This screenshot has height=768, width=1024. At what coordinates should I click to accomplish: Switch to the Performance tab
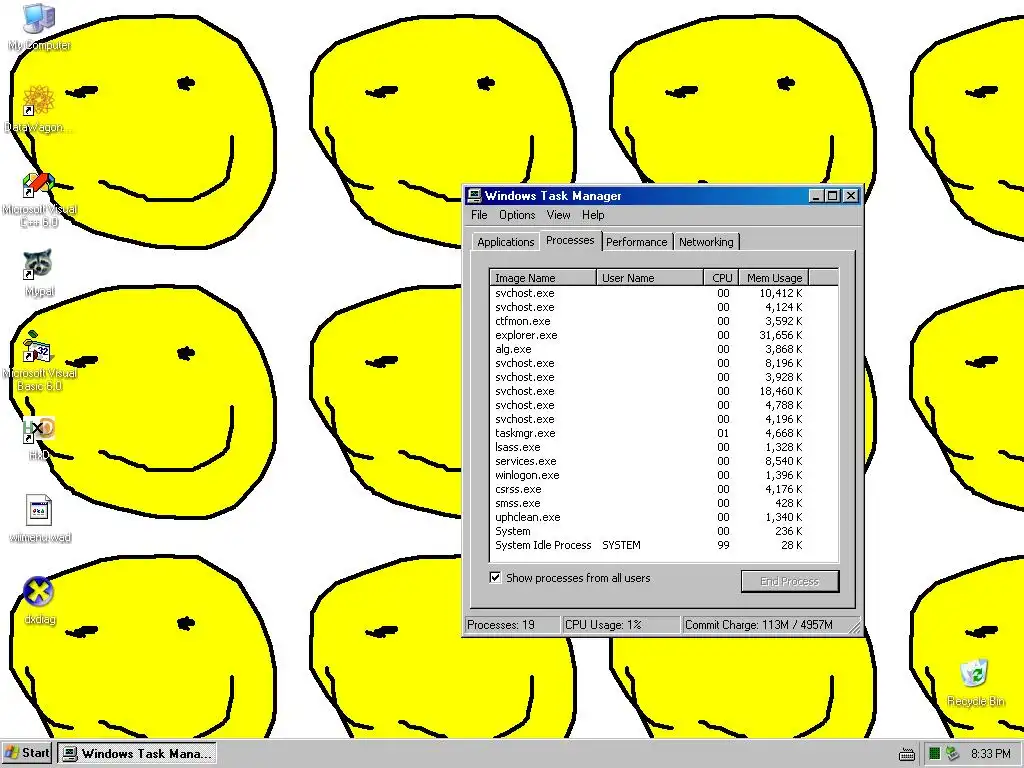[x=637, y=242]
